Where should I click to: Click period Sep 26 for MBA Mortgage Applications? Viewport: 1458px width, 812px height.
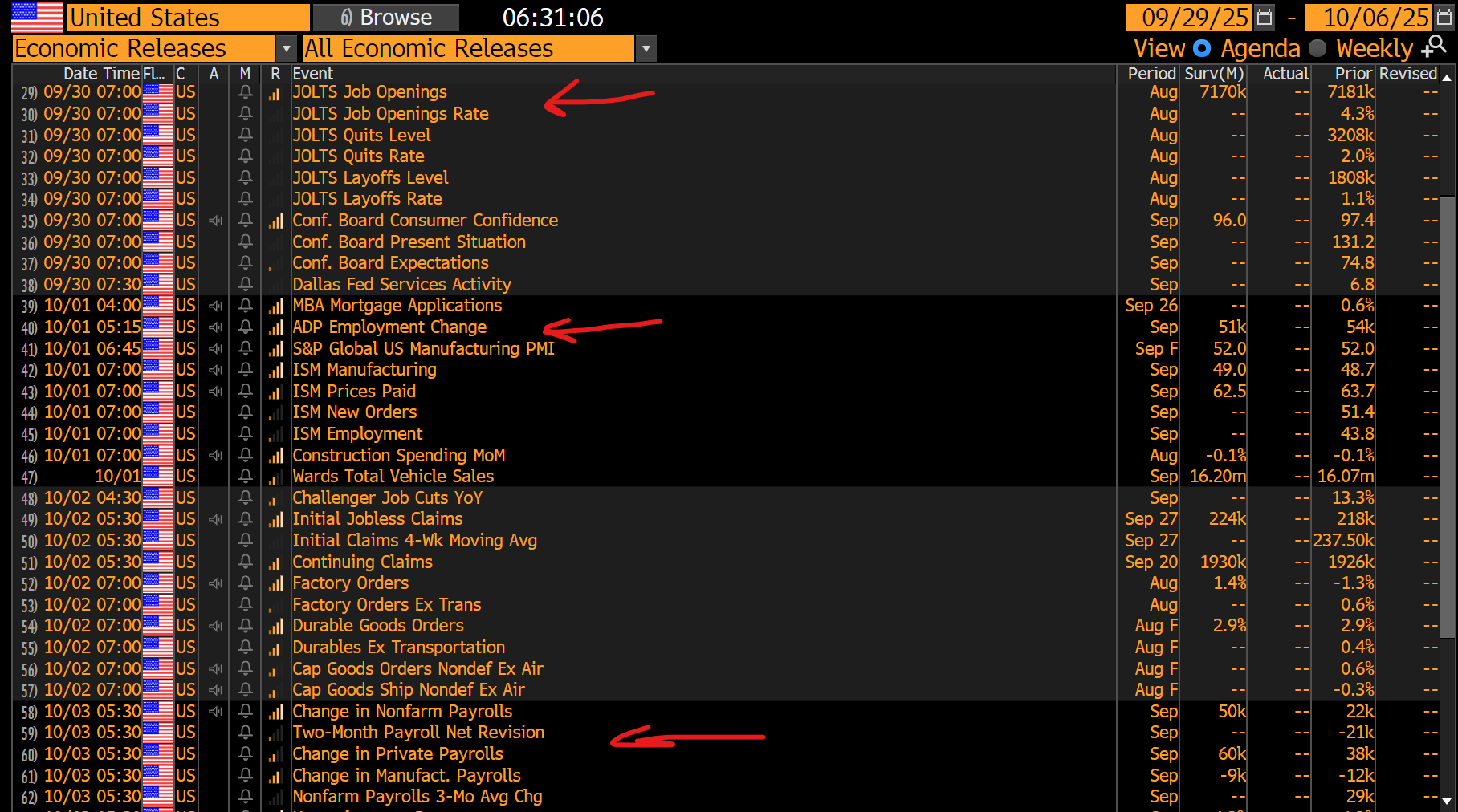1151,306
